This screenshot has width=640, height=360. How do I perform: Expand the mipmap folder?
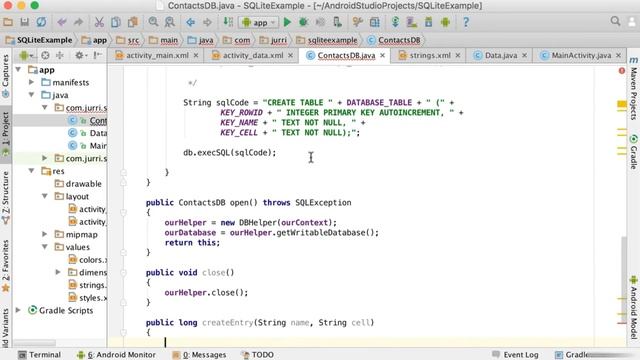click(x=45, y=234)
